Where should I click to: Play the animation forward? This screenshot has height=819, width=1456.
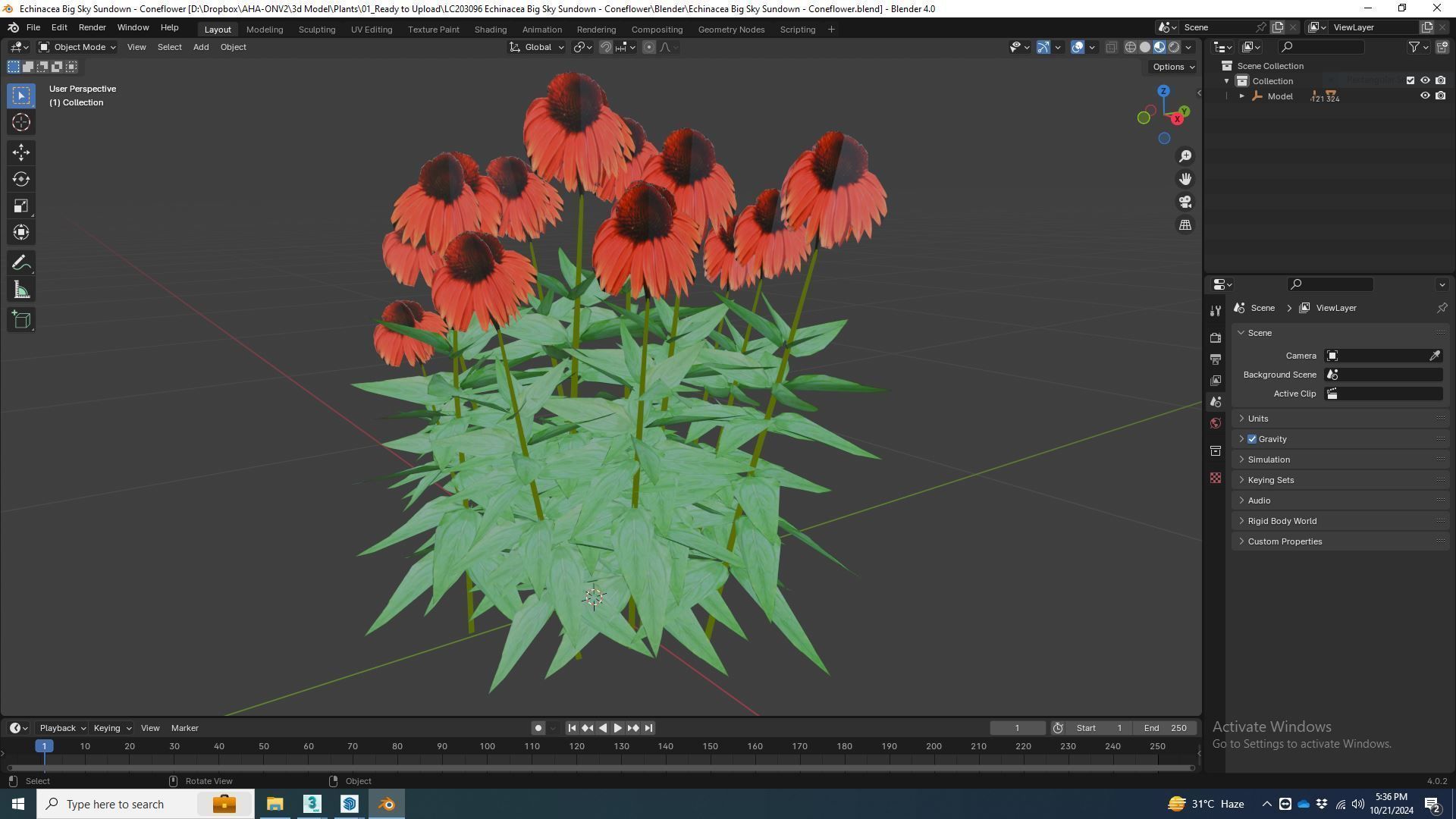coord(617,728)
